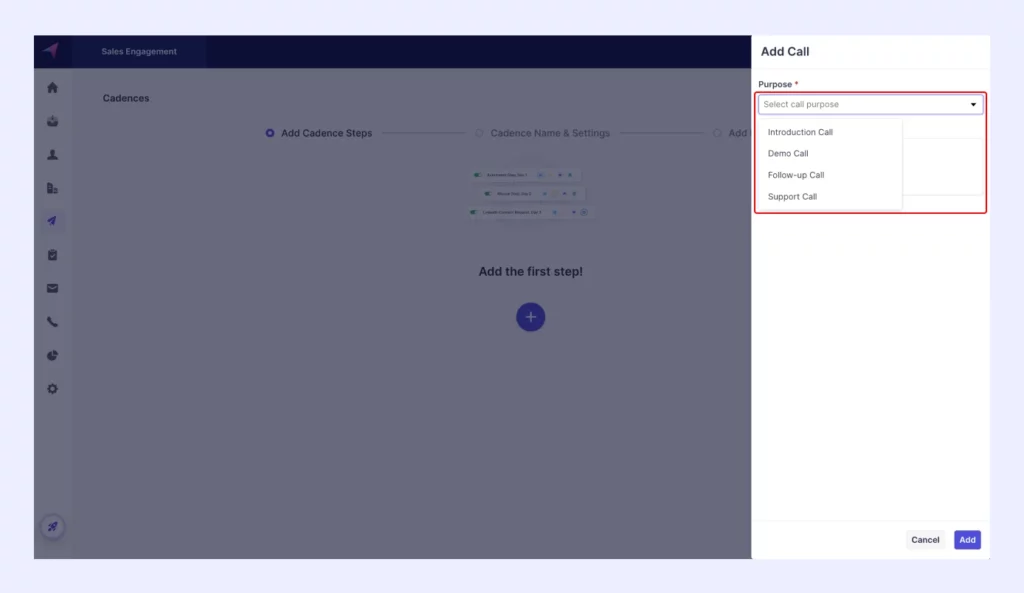This screenshot has width=1024, height=593.
Task: Click the Add button in the Add Call panel
Action: (966, 539)
